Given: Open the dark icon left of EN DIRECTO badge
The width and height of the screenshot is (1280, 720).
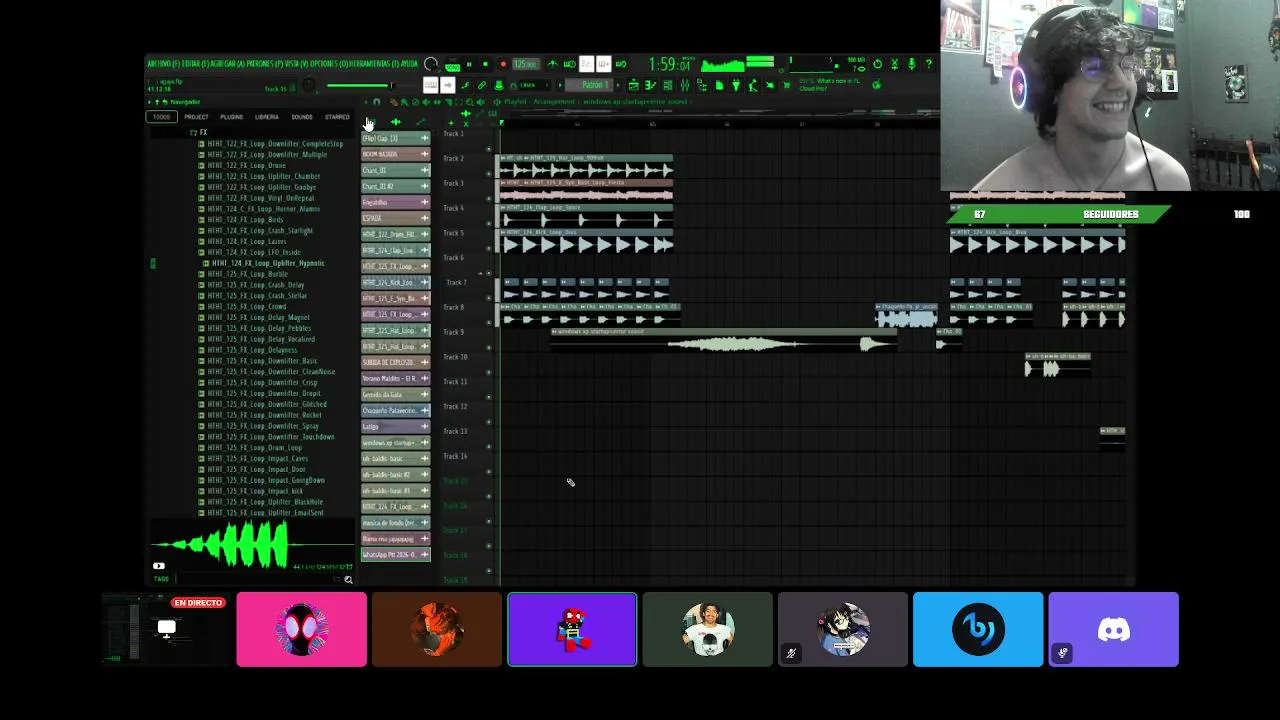Looking at the screenshot, I should [166, 629].
